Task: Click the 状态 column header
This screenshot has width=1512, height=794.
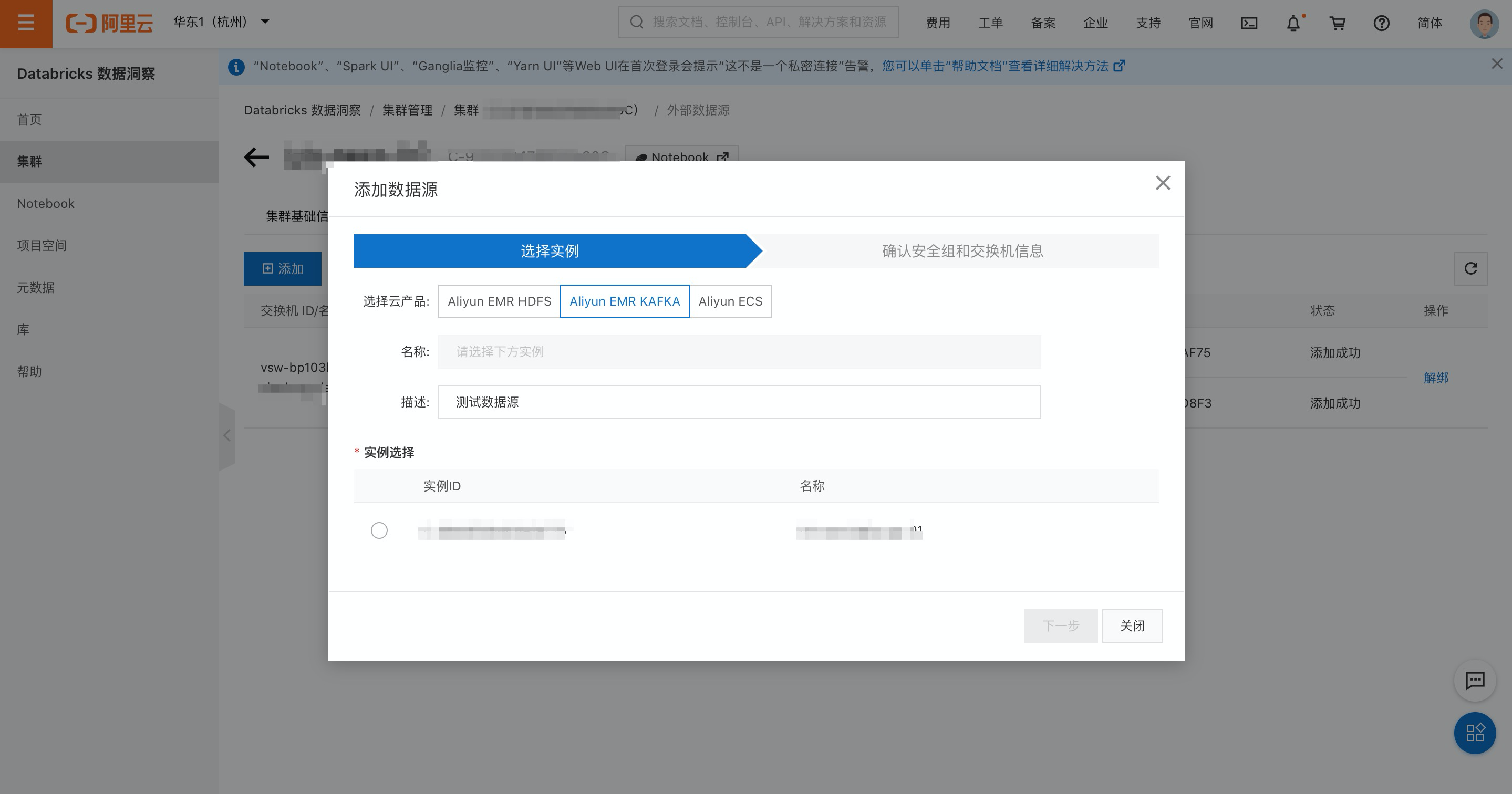Action: coord(1322,311)
